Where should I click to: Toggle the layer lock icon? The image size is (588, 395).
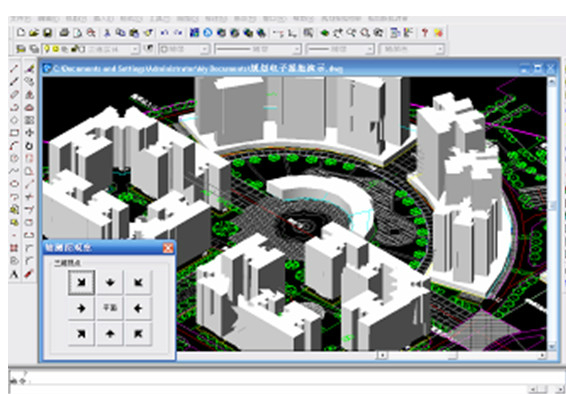(x=74, y=49)
